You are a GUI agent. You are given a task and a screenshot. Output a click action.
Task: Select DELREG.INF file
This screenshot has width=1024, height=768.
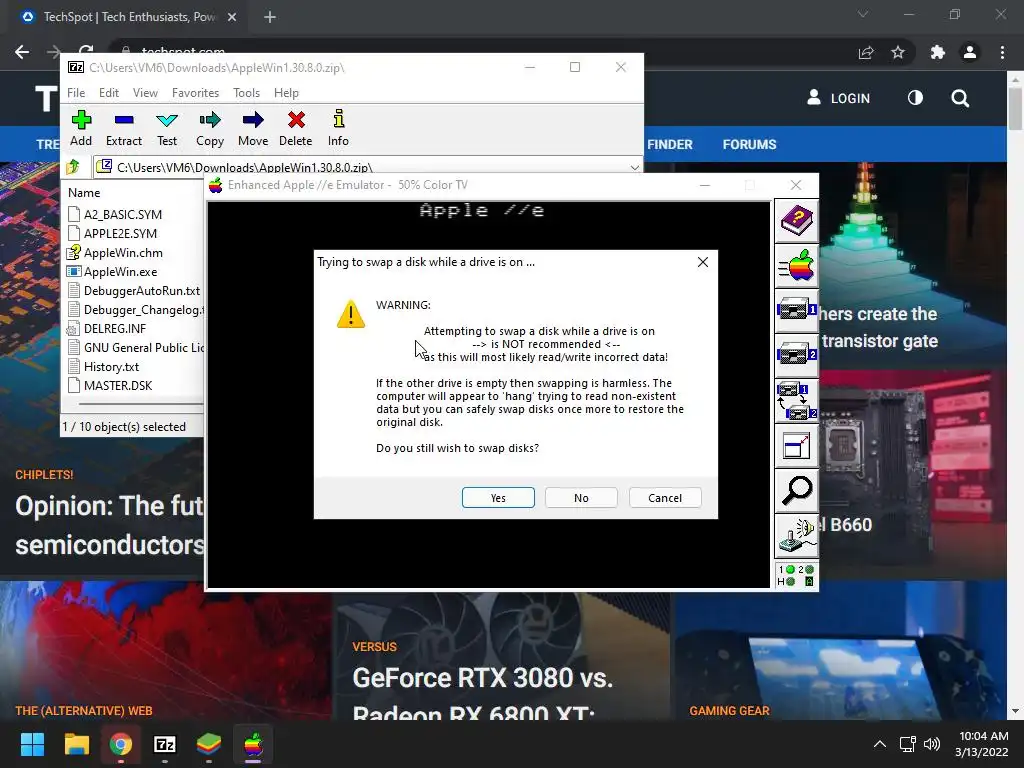[115, 328]
